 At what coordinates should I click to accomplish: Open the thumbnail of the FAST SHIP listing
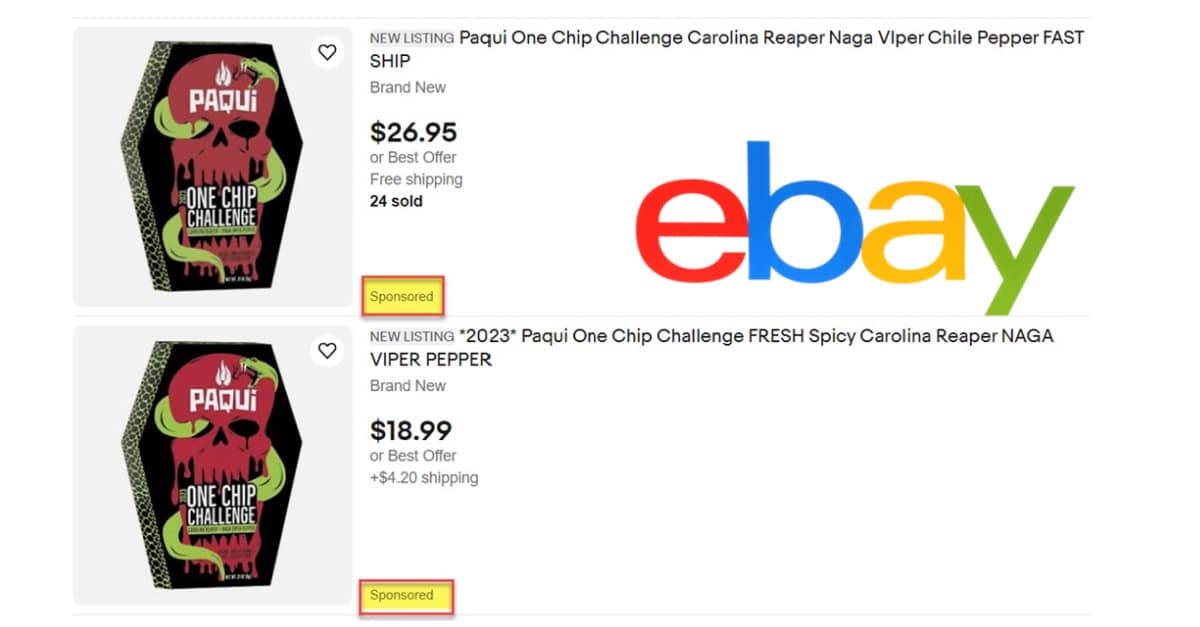pyautogui.click(x=212, y=166)
